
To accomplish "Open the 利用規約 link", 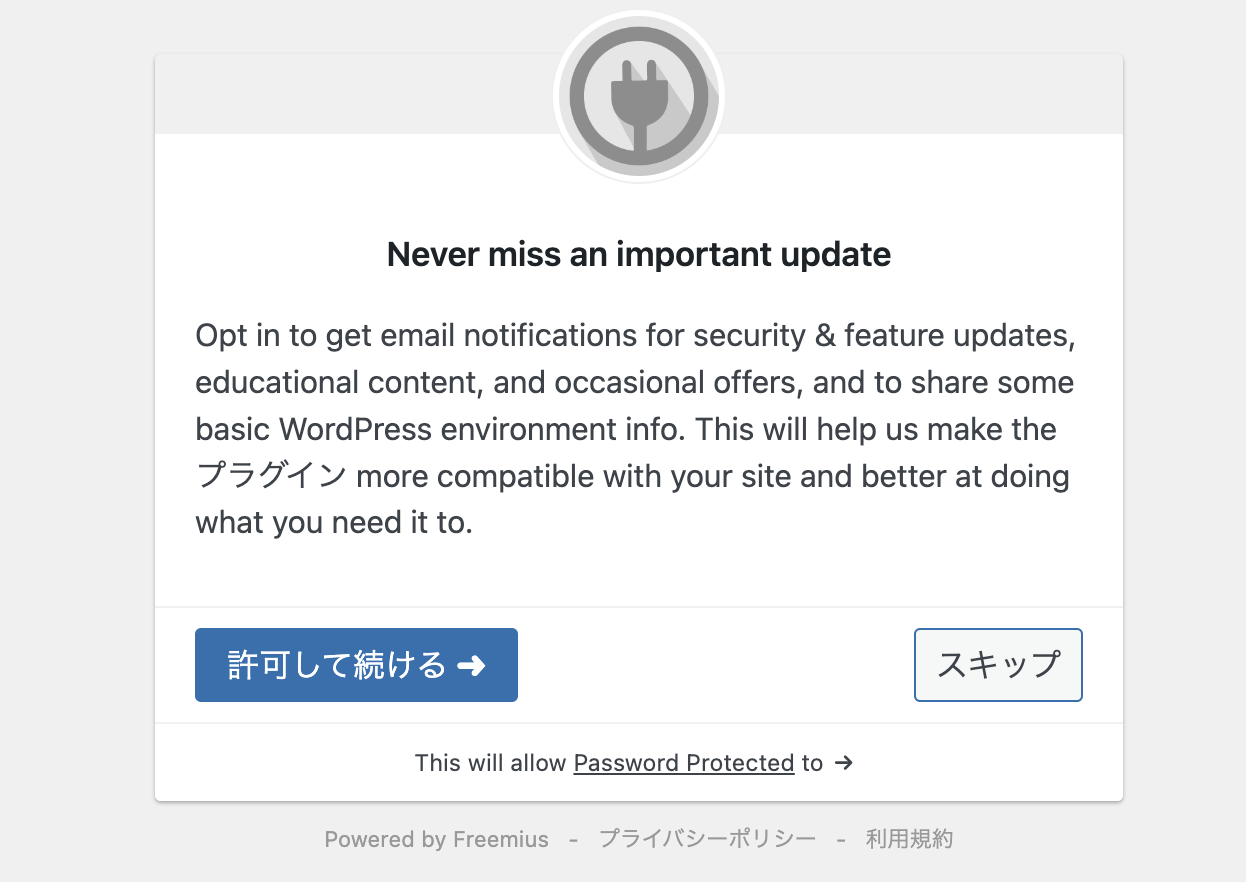I will [908, 839].
